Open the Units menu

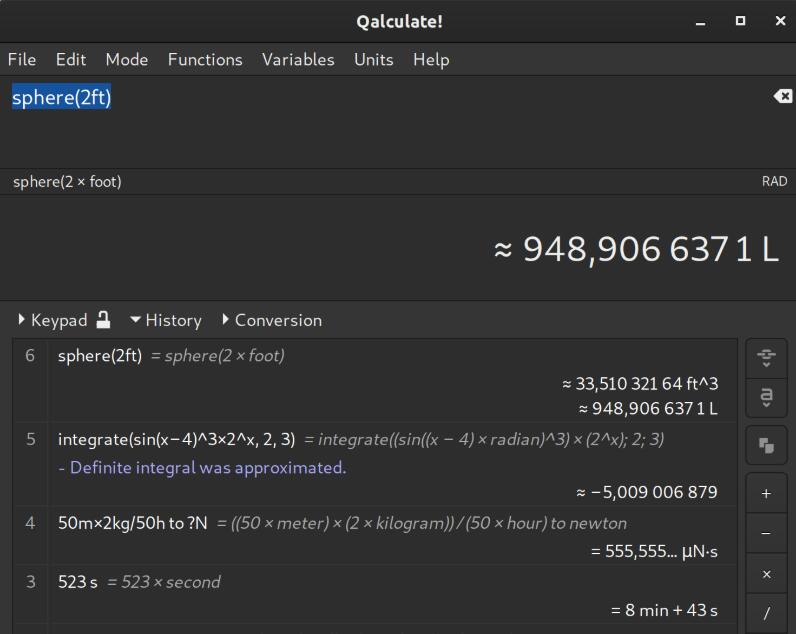[x=374, y=59]
